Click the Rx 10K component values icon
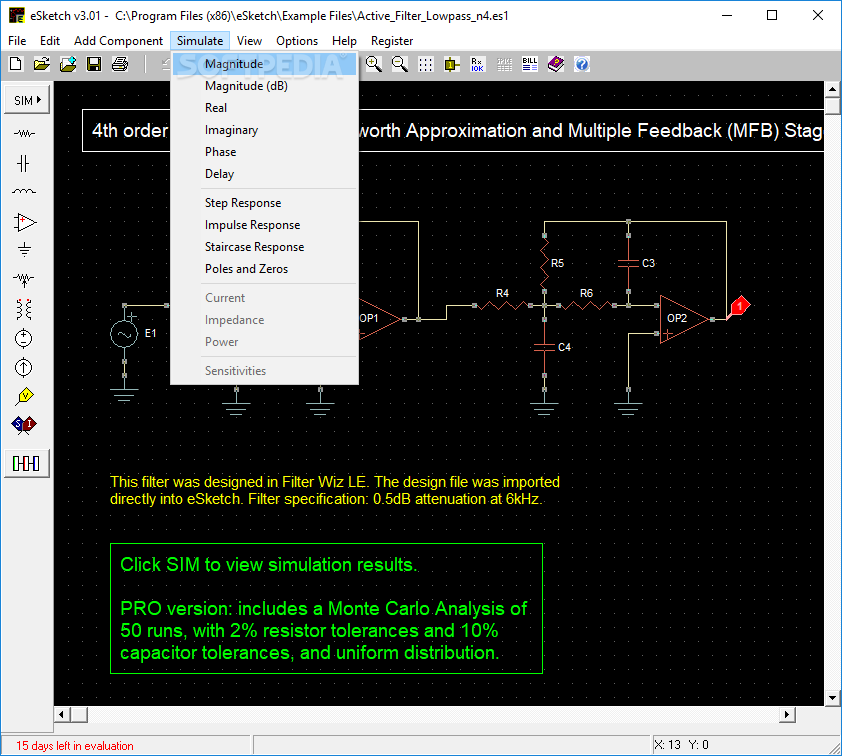Screen dimensions: 842x756 [x=477, y=64]
